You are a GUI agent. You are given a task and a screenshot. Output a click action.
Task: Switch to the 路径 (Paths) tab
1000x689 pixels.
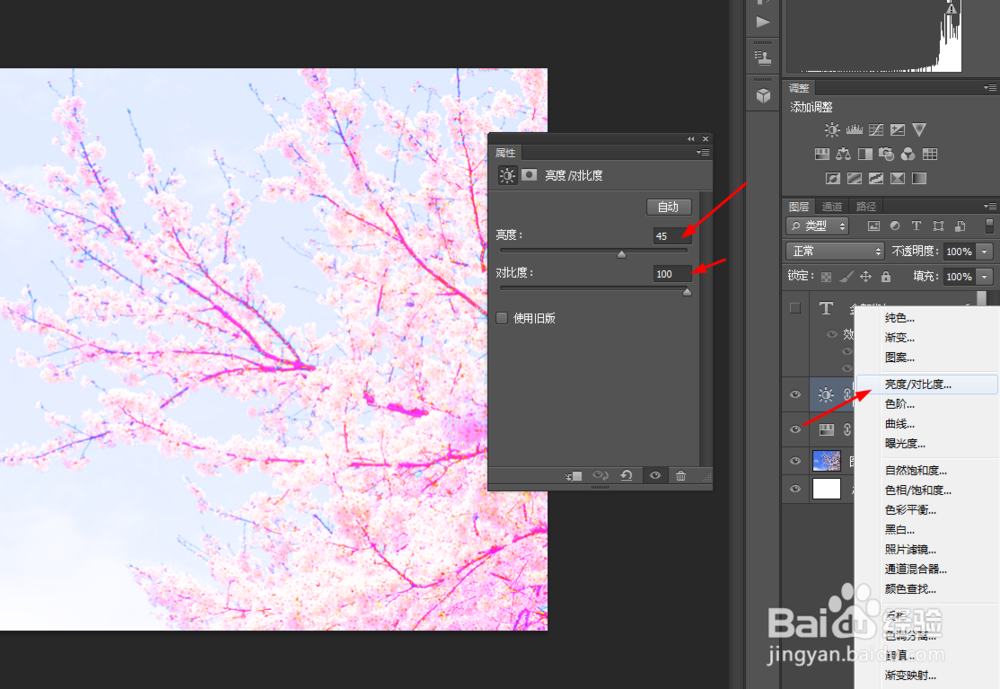pos(866,207)
